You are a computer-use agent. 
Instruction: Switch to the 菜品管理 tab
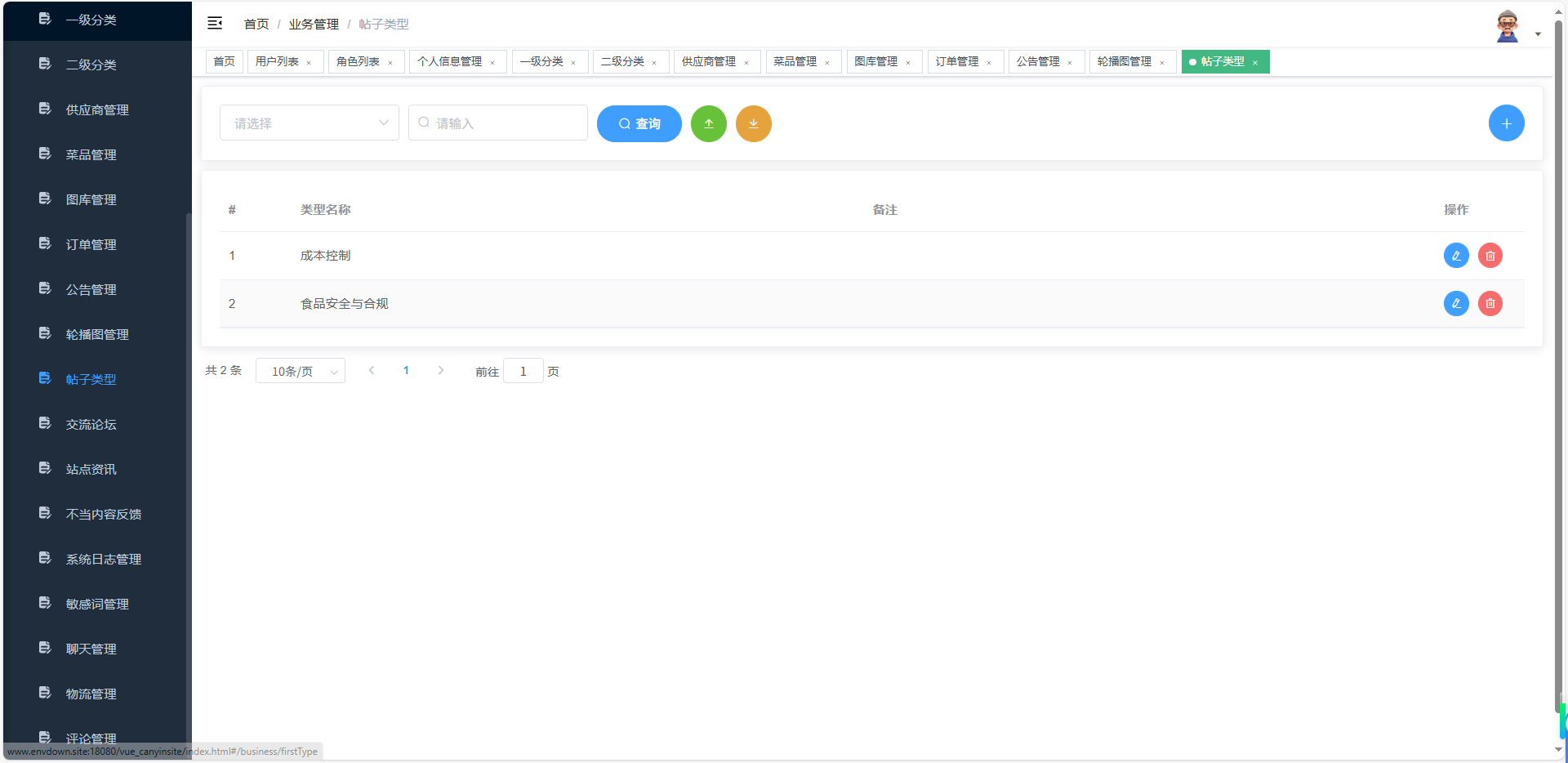coord(796,61)
